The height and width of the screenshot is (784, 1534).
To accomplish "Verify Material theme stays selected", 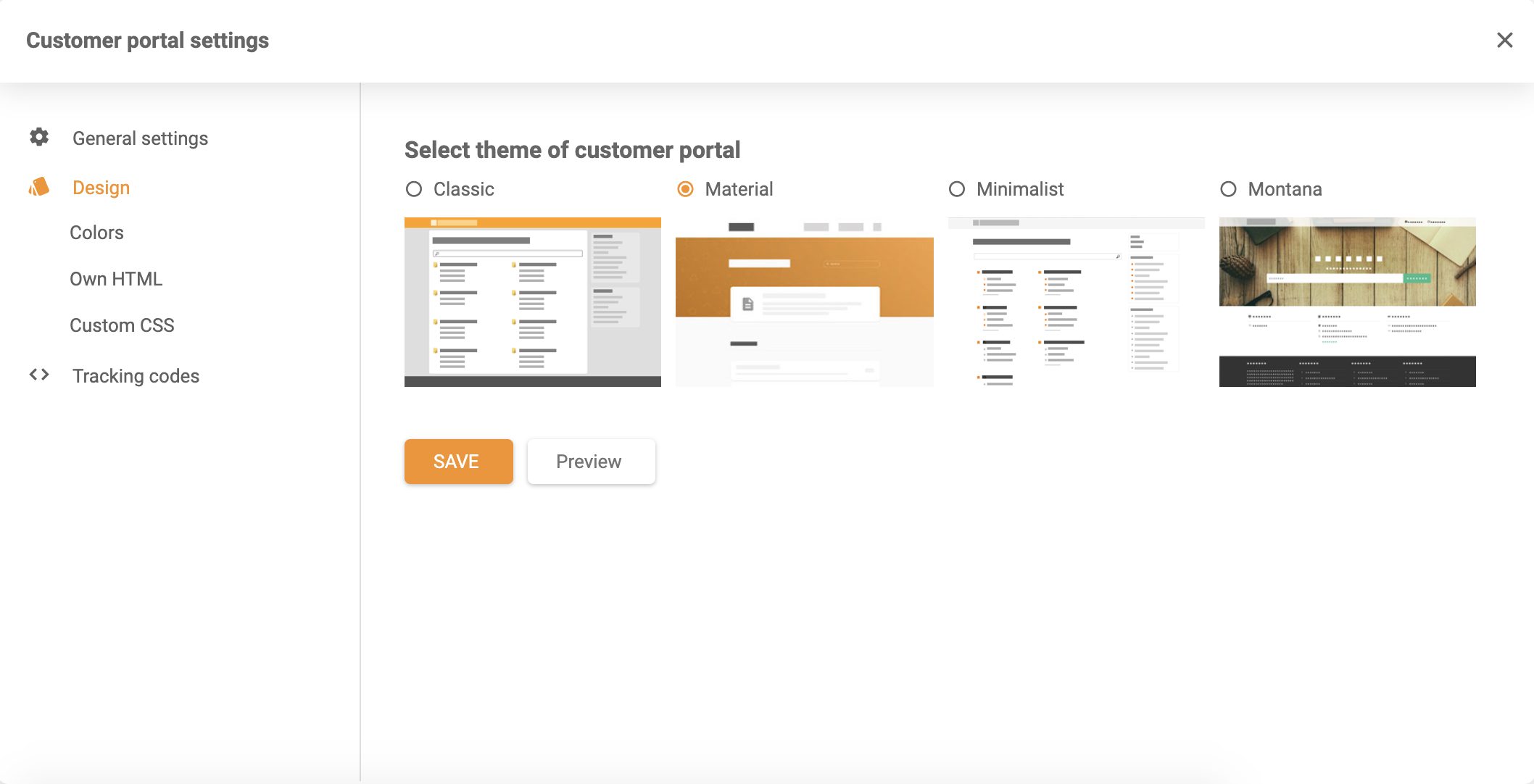I will point(686,189).
